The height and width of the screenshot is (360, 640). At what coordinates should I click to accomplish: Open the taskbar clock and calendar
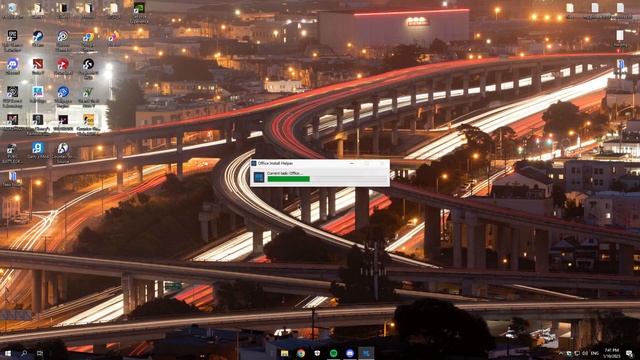[x=612, y=353]
